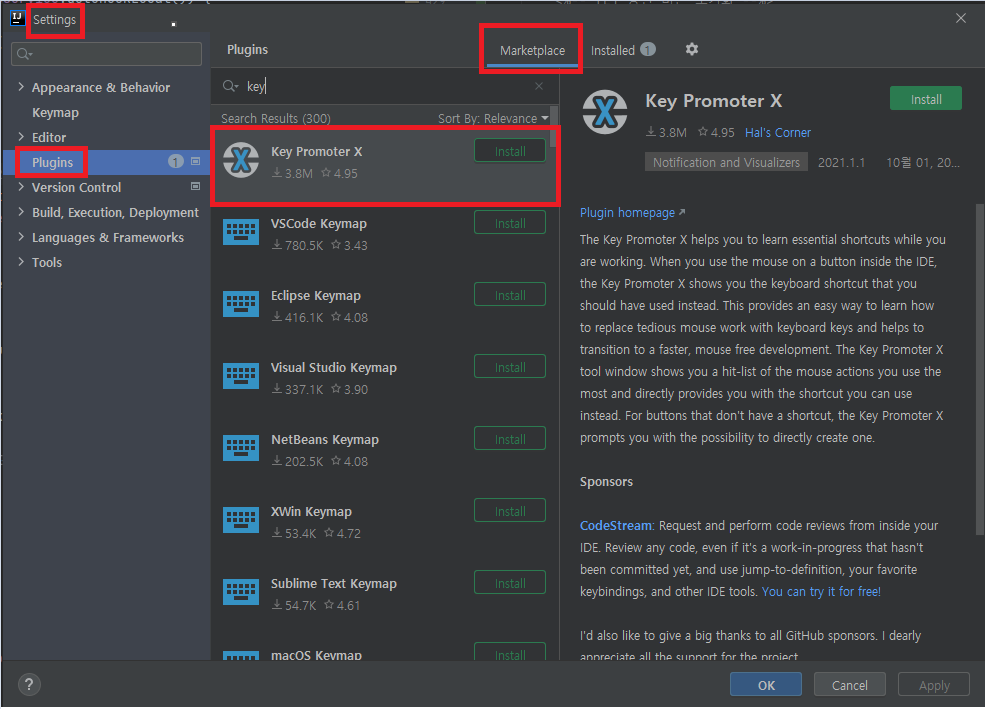Screen dimensions: 985x709
Task: Click the IntelliJ logo in title bar
Action: (18, 18)
